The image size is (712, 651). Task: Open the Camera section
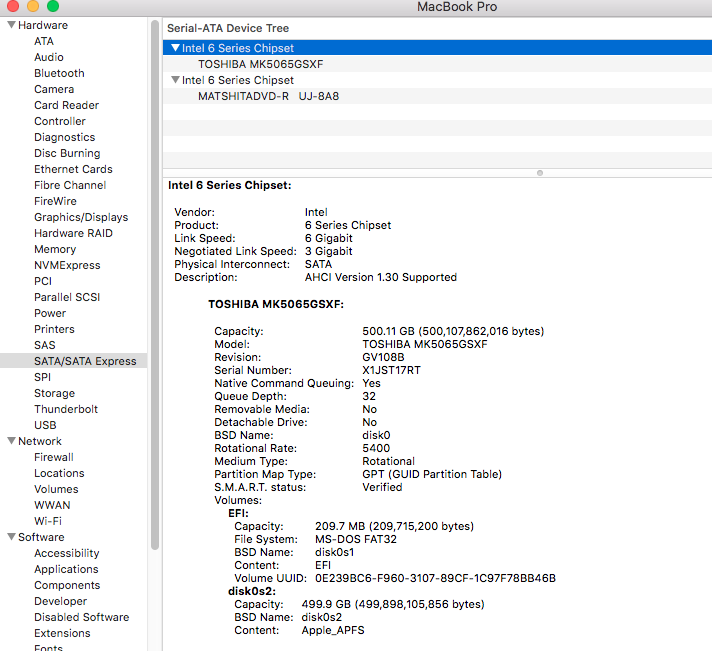54,89
